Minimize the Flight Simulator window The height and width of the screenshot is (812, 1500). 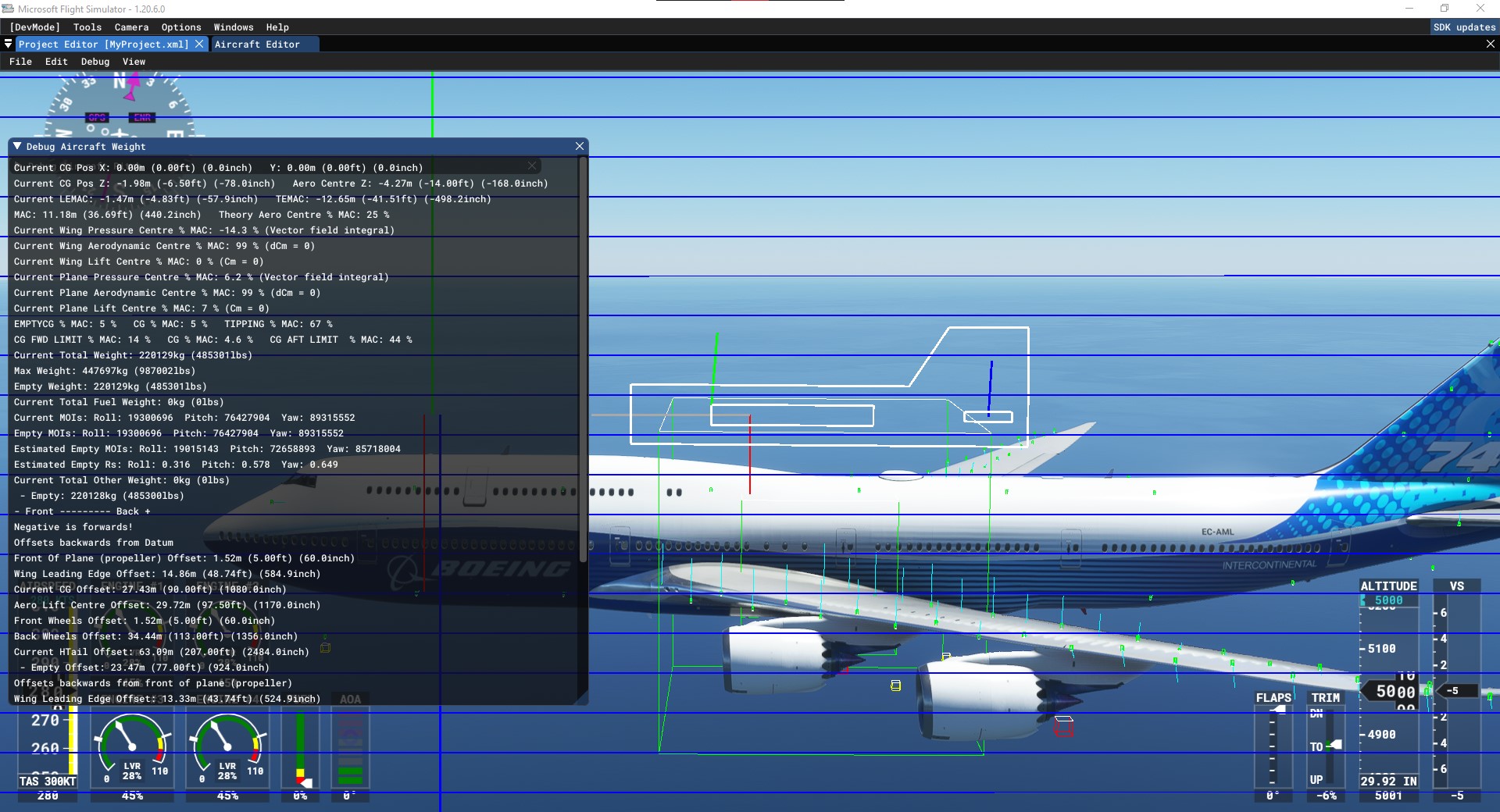pos(1409,9)
